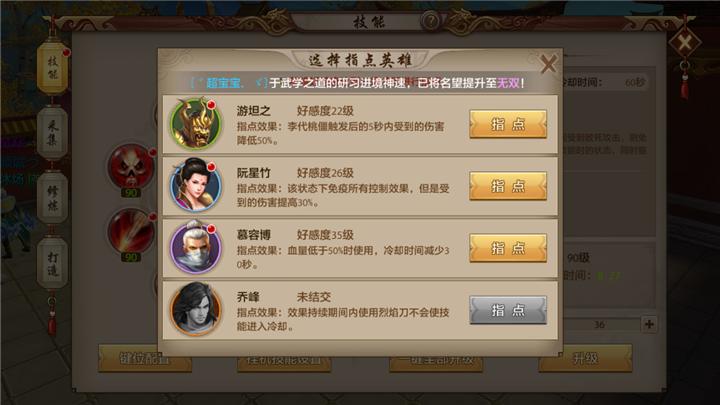Click the 升级 upgrade button

coord(585,358)
